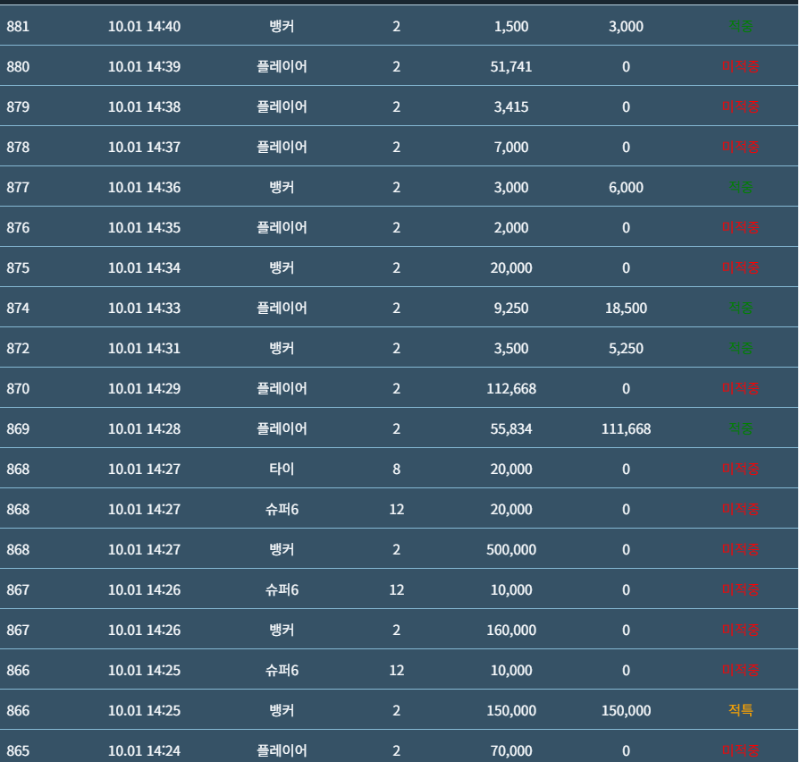Click round number 881 in first row
The width and height of the screenshot is (800, 762).
click(18, 26)
